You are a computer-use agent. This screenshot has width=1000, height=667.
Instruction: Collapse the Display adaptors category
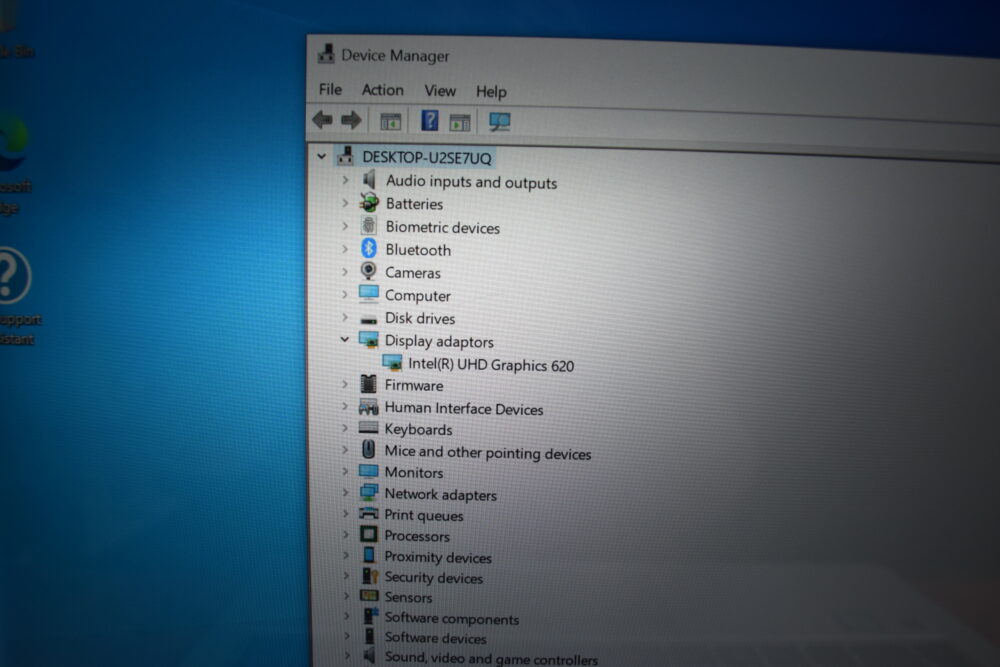345,339
